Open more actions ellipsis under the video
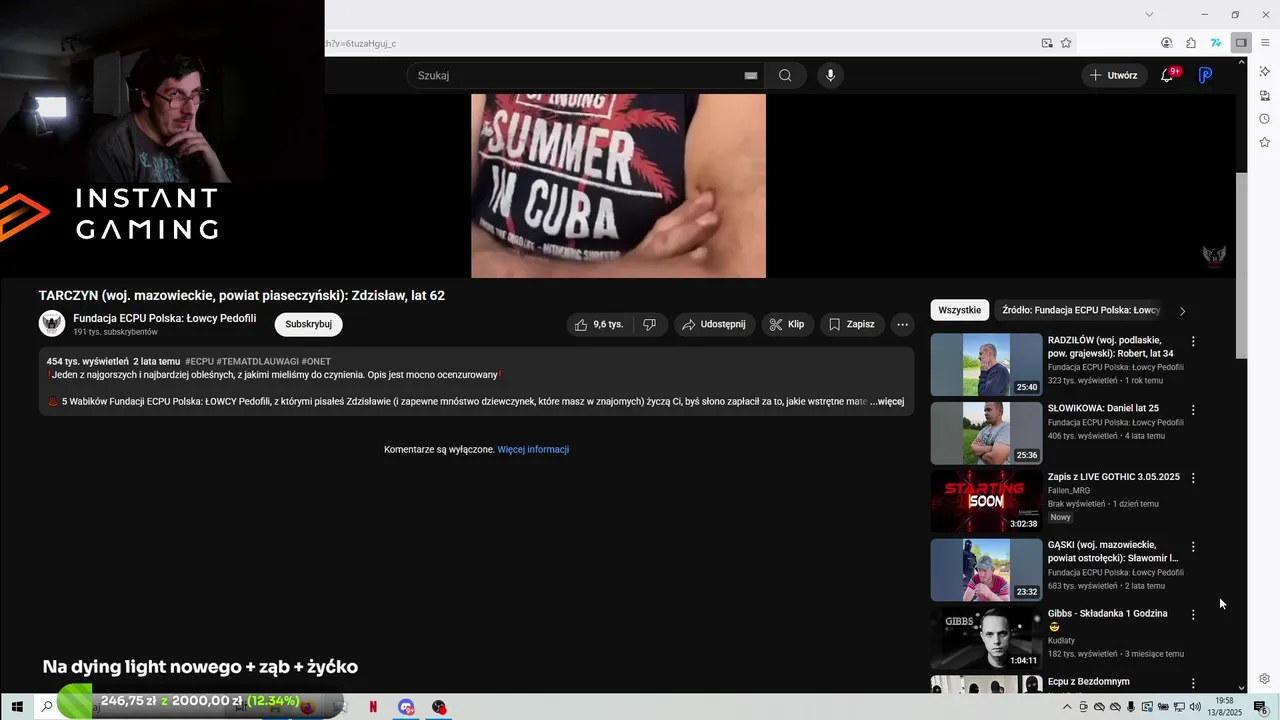Image resolution: width=1280 pixels, height=720 pixels. coord(902,324)
